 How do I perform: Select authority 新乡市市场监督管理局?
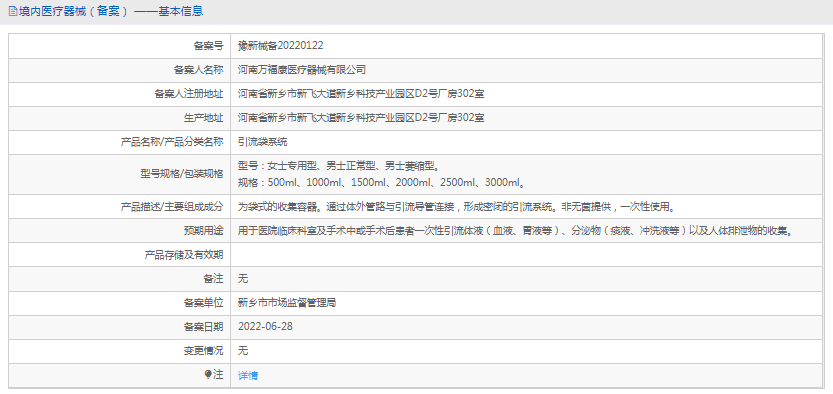(287, 303)
